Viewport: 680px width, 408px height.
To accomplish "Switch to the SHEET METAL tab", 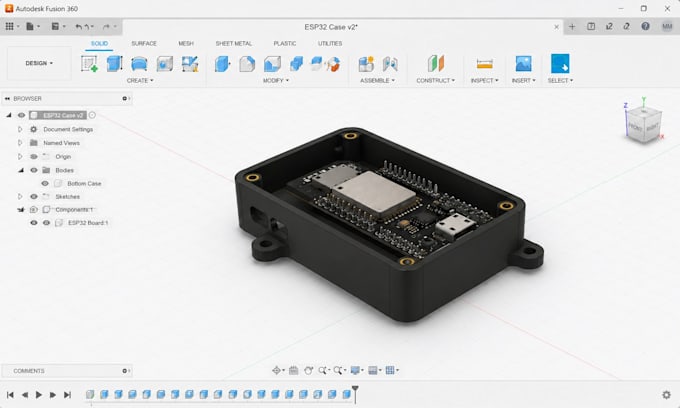I will [x=234, y=43].
